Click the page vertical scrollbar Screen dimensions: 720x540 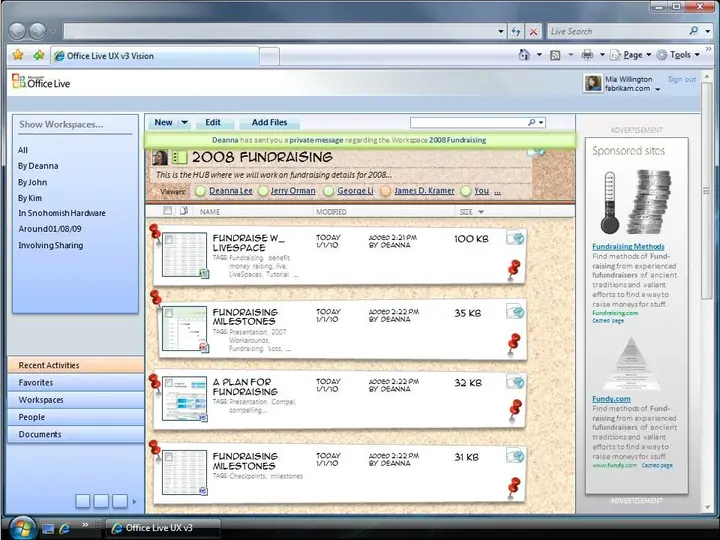point(706,191)
